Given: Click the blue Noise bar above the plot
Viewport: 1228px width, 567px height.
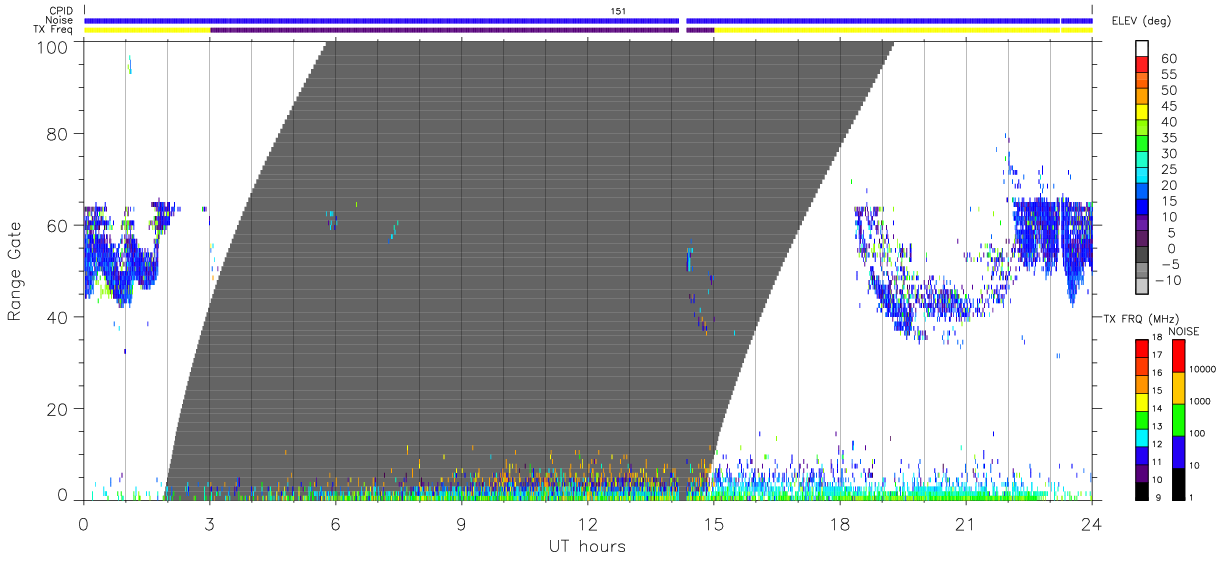Looking at the screenshot, I should coord(588,20).
